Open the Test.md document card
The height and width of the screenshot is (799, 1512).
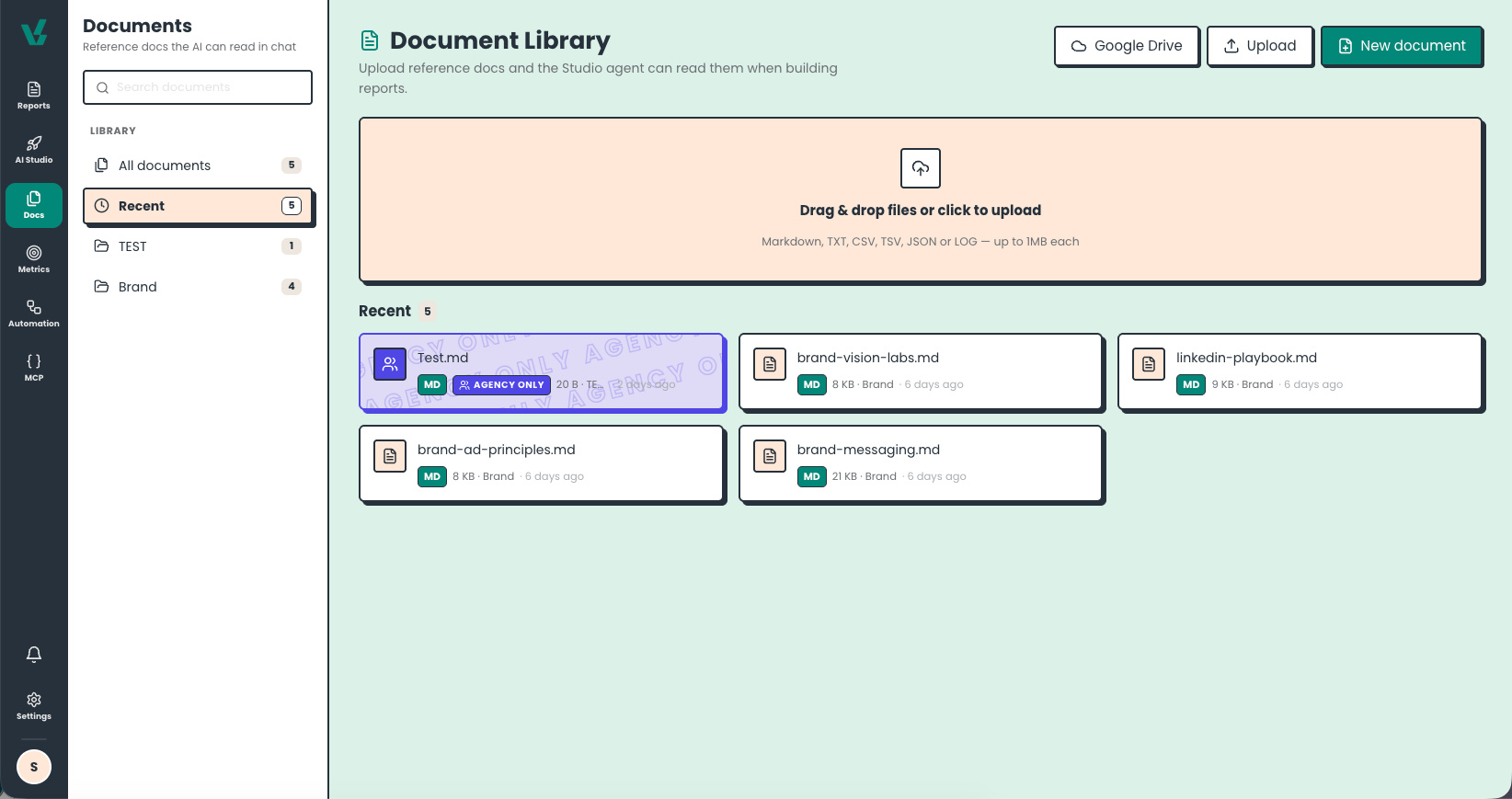click(542, 371)
